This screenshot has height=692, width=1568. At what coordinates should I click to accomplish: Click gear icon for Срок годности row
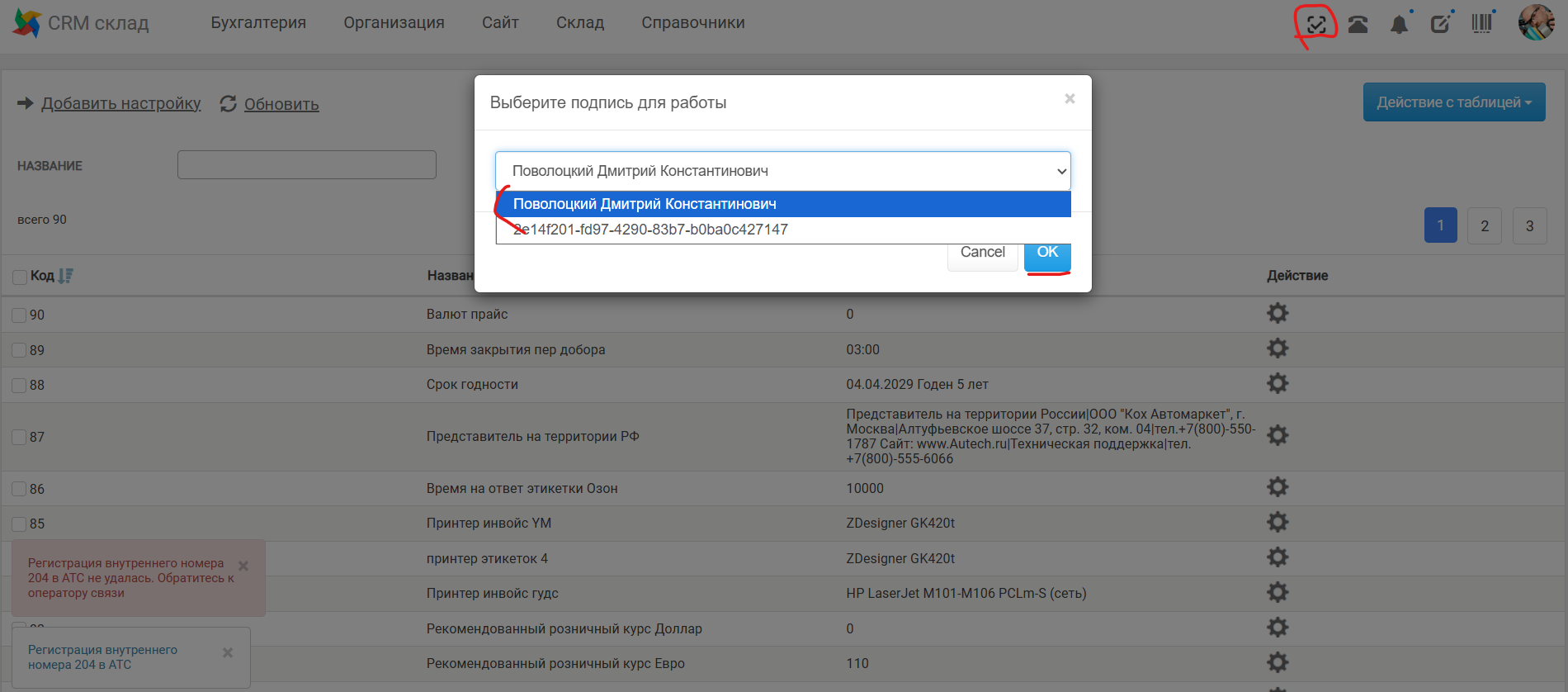(1278, 384)
